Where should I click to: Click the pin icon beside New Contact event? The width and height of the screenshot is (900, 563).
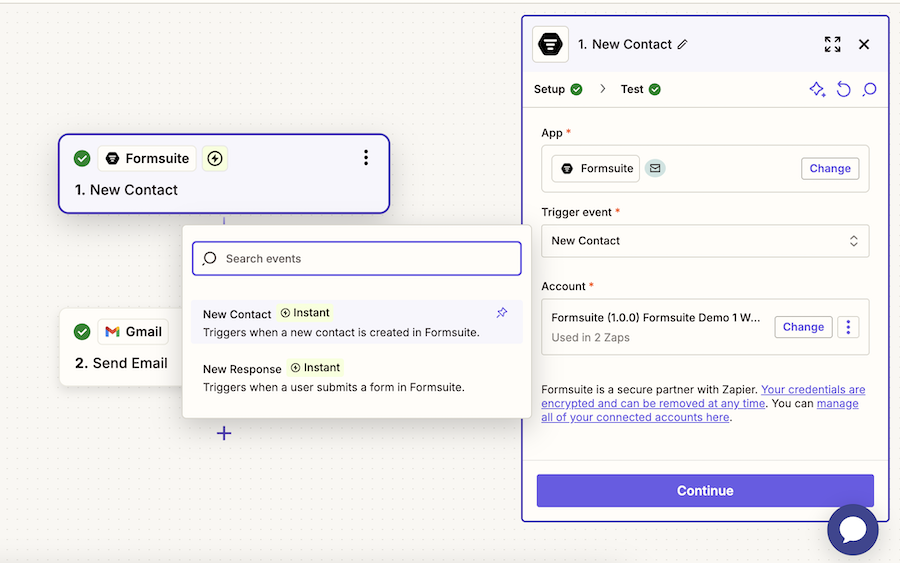pyautogui.click(x=502, y=313)
